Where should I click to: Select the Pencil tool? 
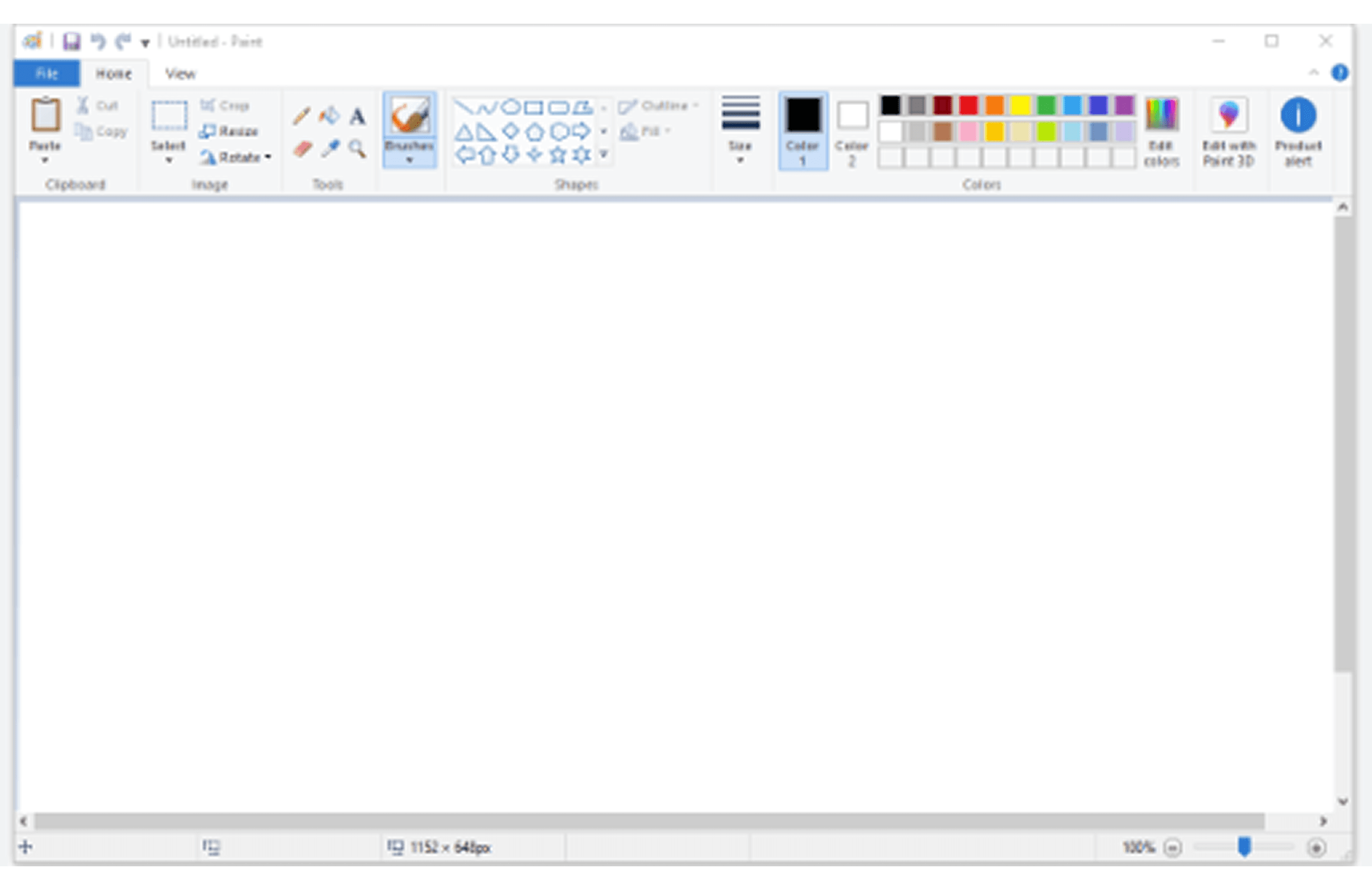pos(301,116)
